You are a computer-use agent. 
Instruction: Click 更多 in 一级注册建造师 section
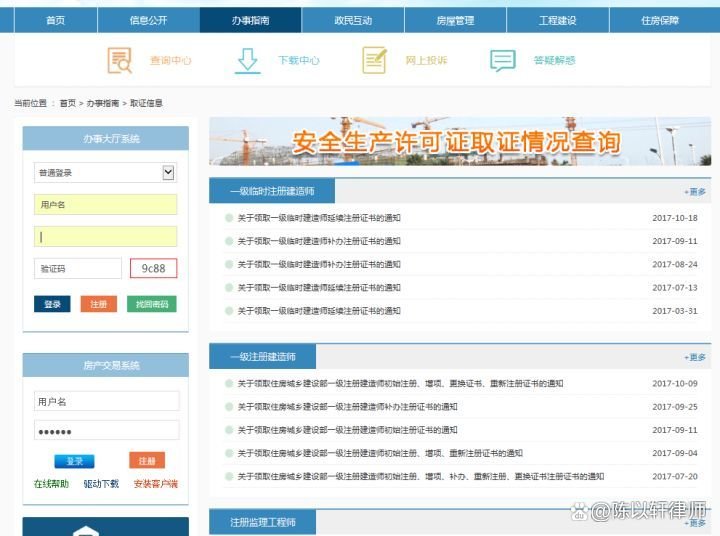click(695, 357)
